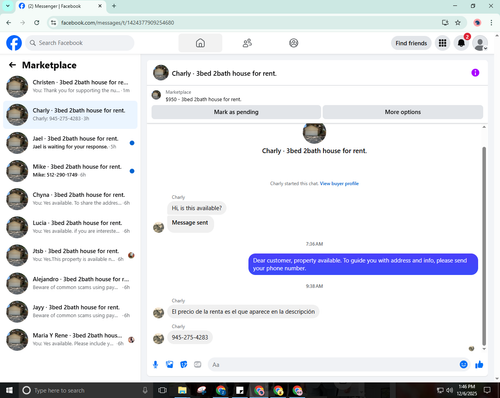Click the taskbar volume icon
Viewport: 500px width, 398px height.
[x=450, y=390]
